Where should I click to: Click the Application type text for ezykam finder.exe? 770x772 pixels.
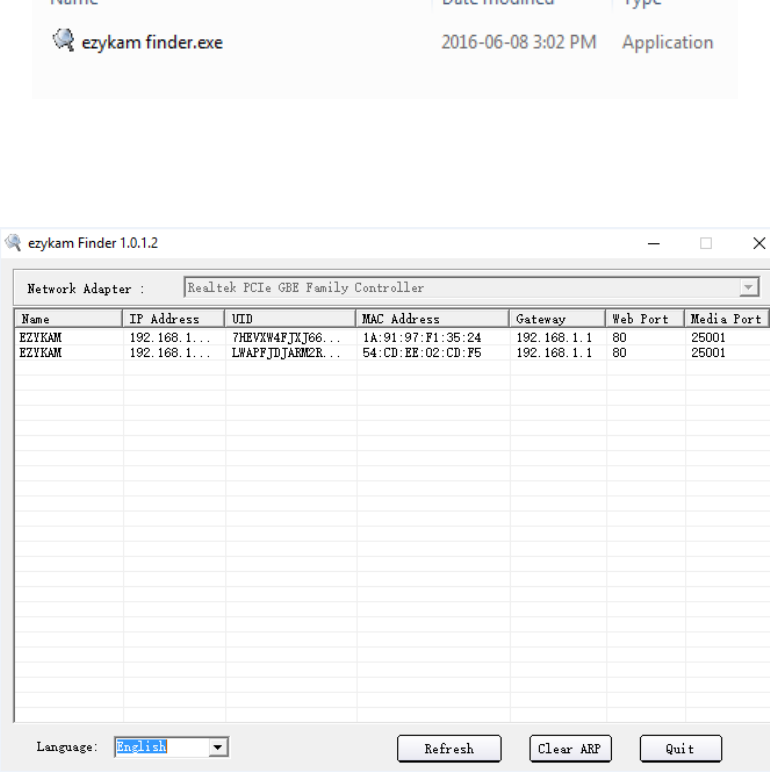tap(668, 43)
